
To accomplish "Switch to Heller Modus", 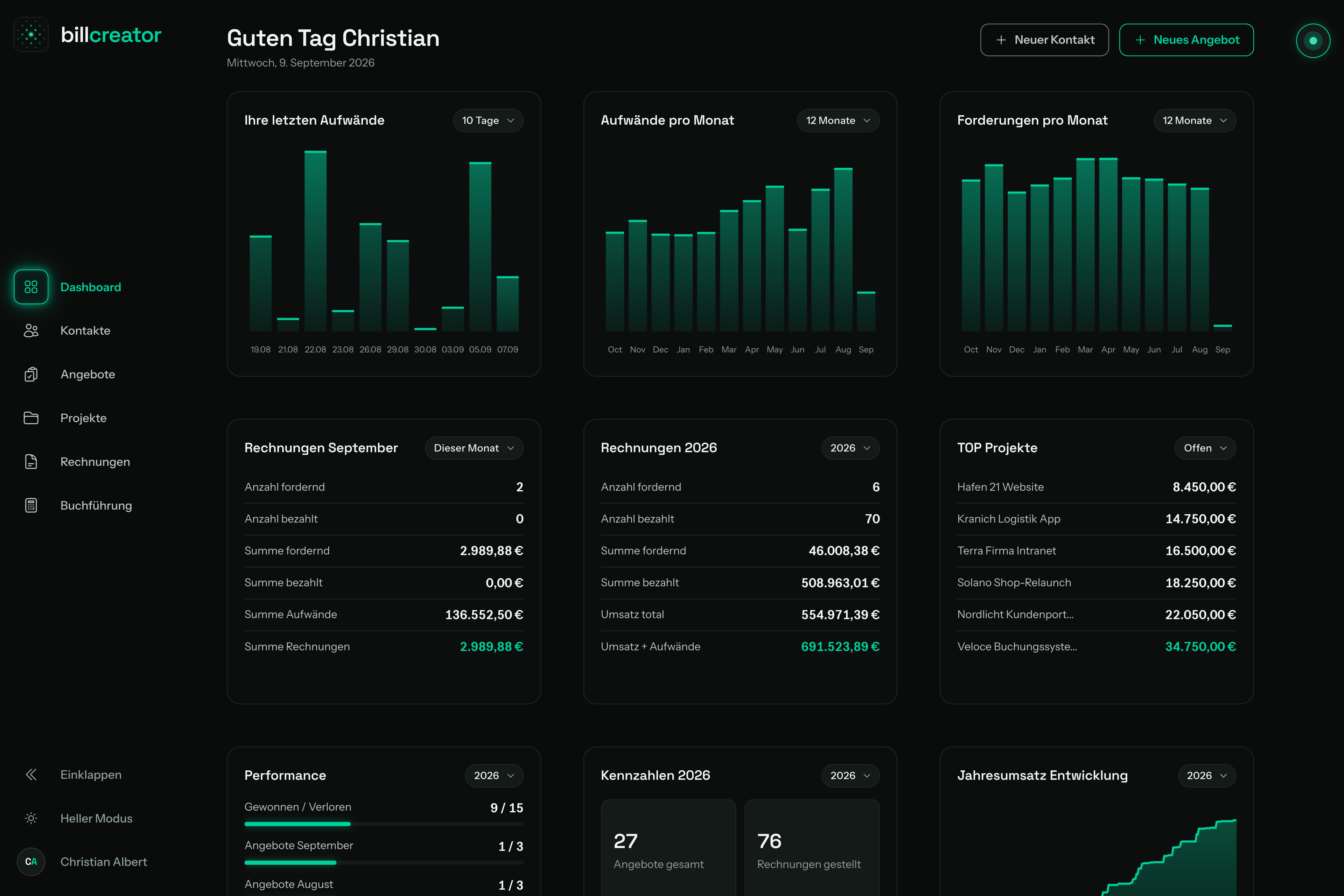I will point(97,818).
